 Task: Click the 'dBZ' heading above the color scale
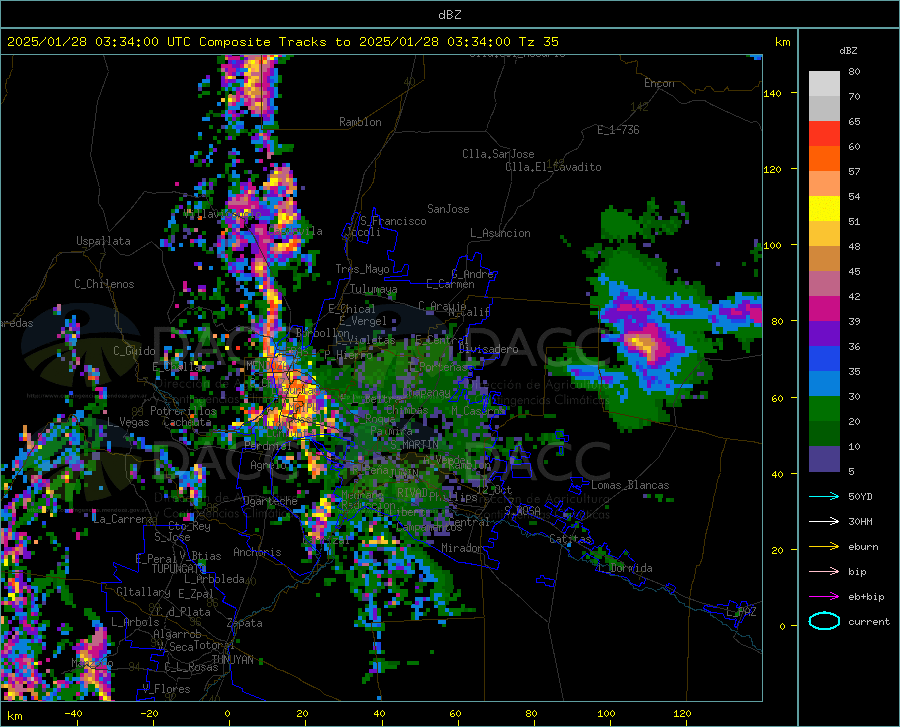[848, 50]
